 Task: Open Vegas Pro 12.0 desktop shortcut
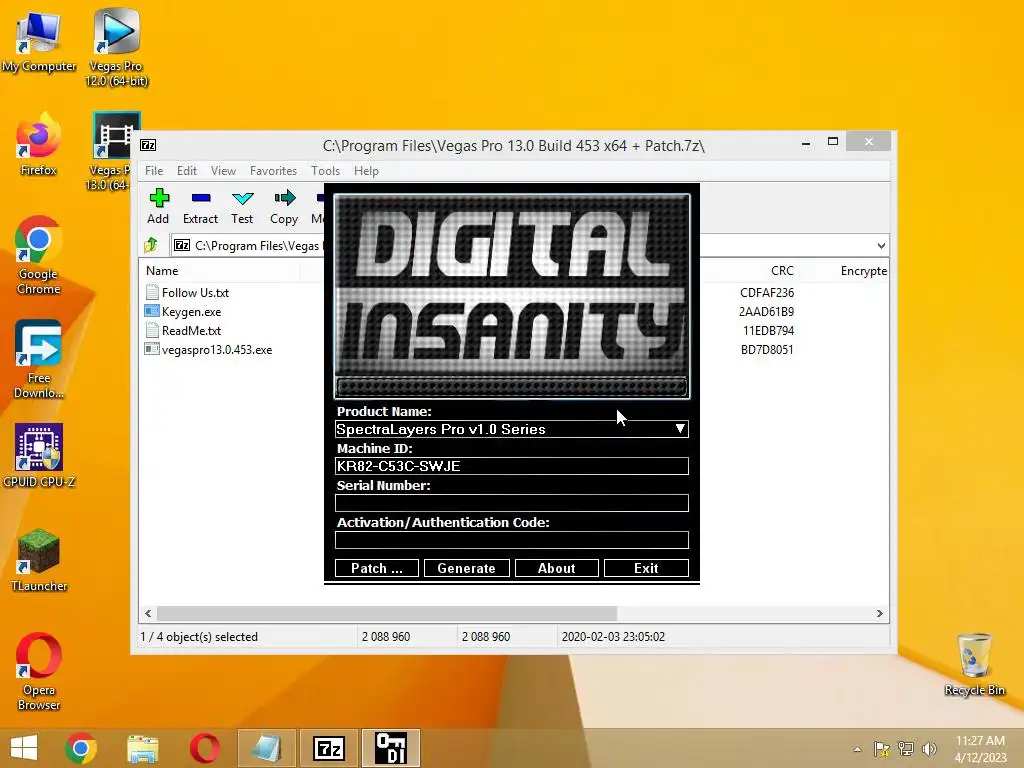(x=116, y=47)
